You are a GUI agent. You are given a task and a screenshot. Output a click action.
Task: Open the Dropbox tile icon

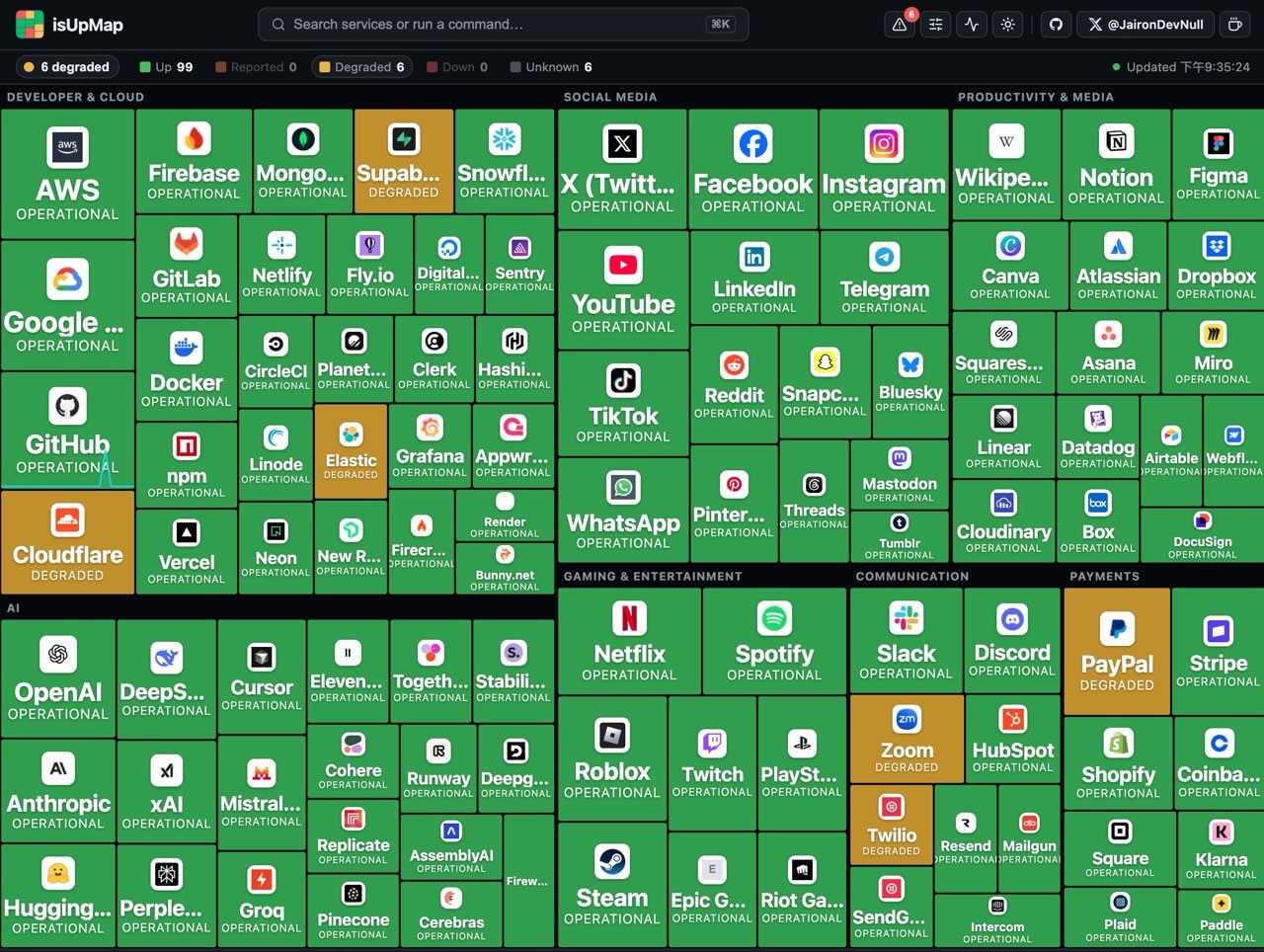coord(1217,245)
